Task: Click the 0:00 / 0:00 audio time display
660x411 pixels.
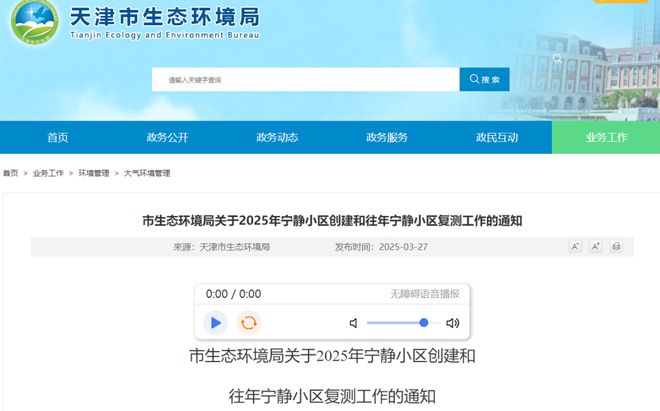Action: tap(233, 294)
